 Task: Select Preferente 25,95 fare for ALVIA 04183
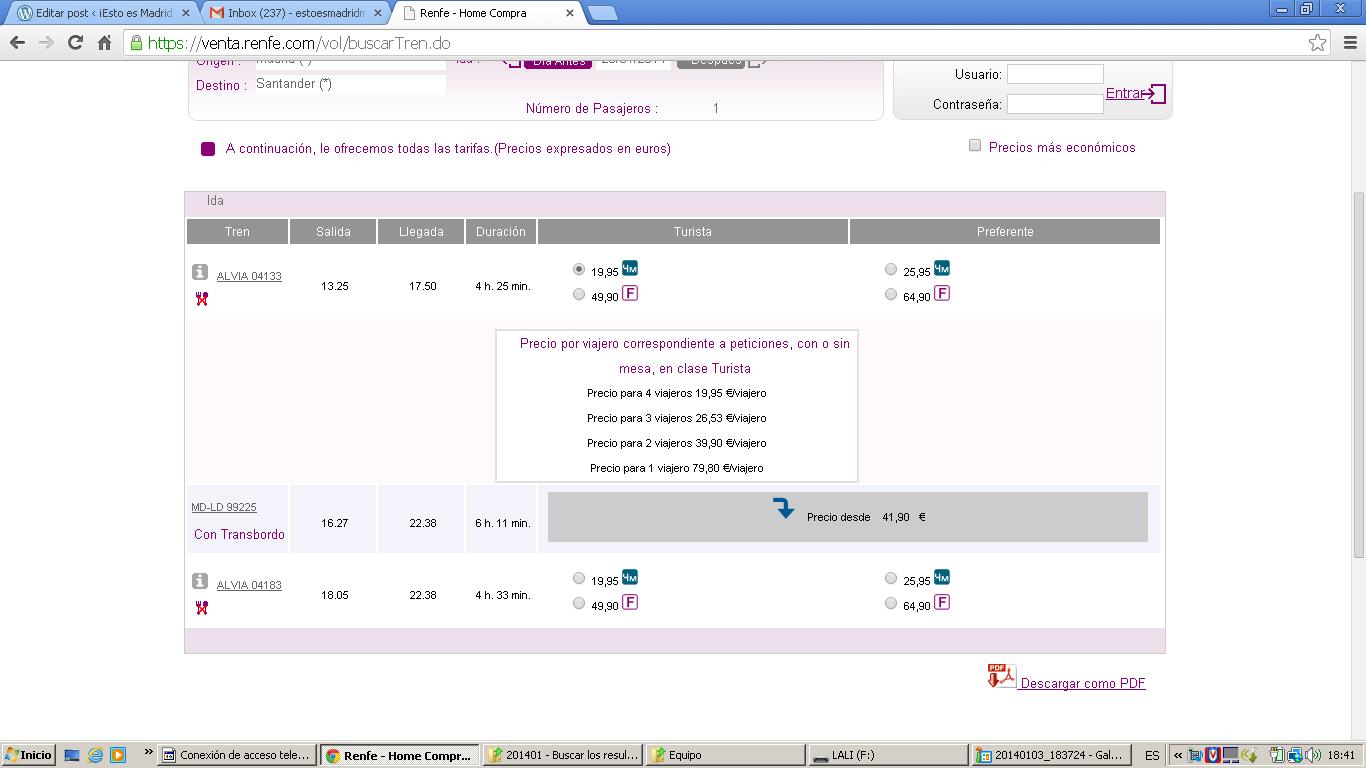click(891, 578)
